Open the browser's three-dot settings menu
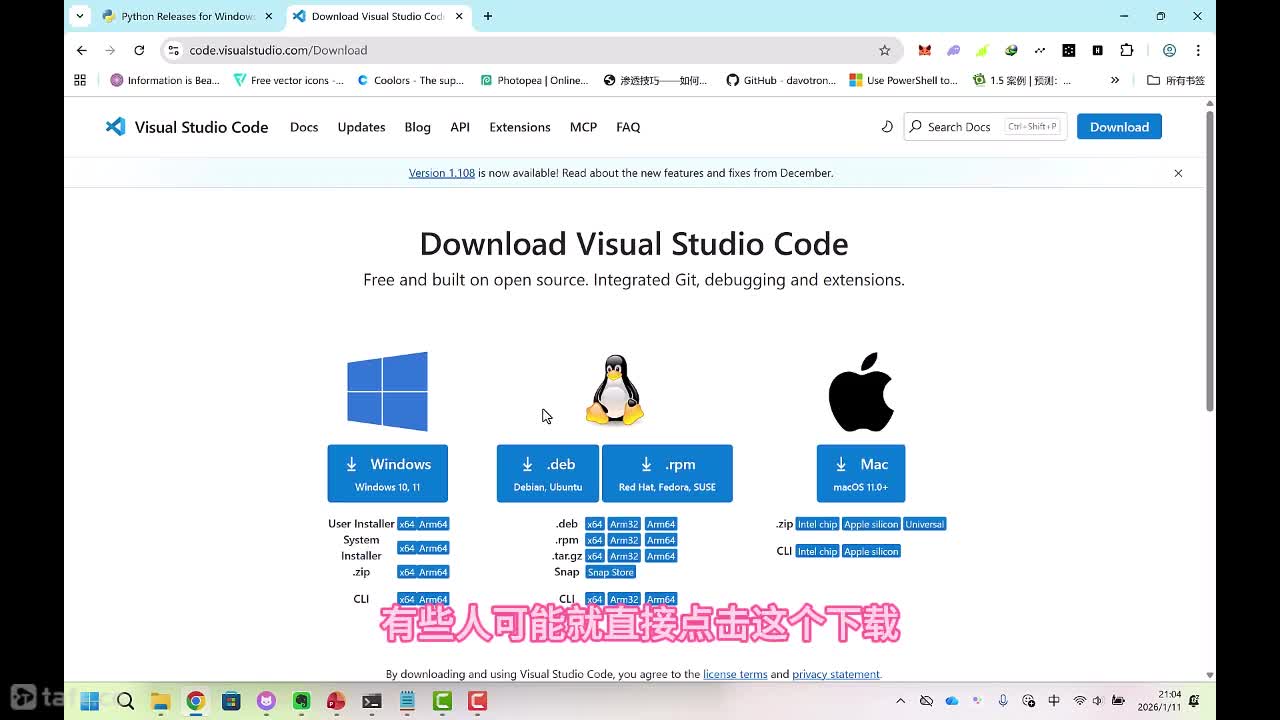1280x720 pixels. pyautogui.click(x=1197, y=49)
